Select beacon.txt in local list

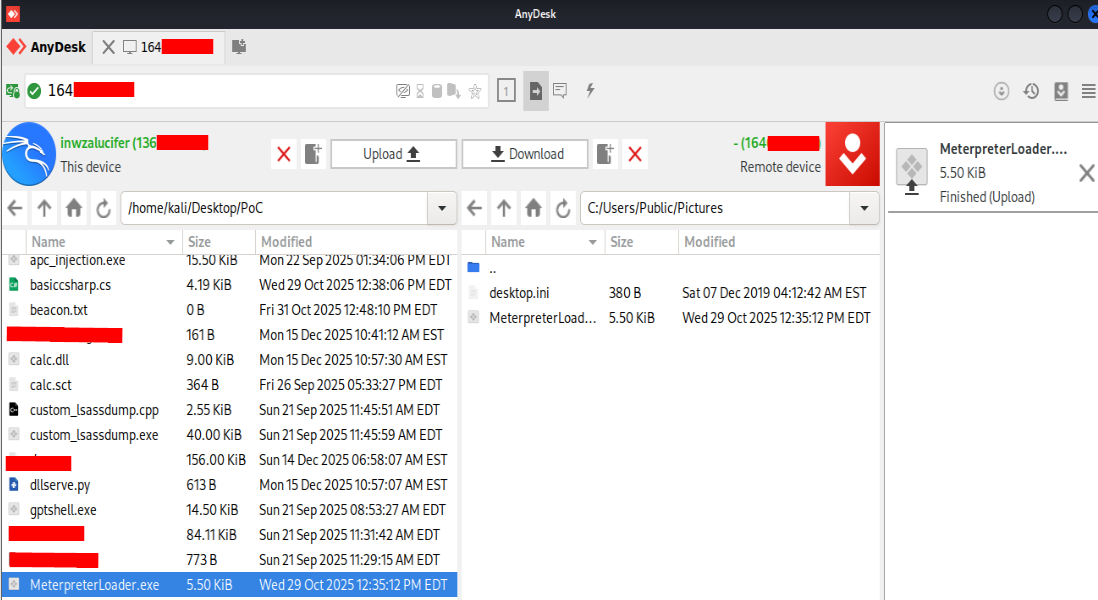tap(229, 310)
